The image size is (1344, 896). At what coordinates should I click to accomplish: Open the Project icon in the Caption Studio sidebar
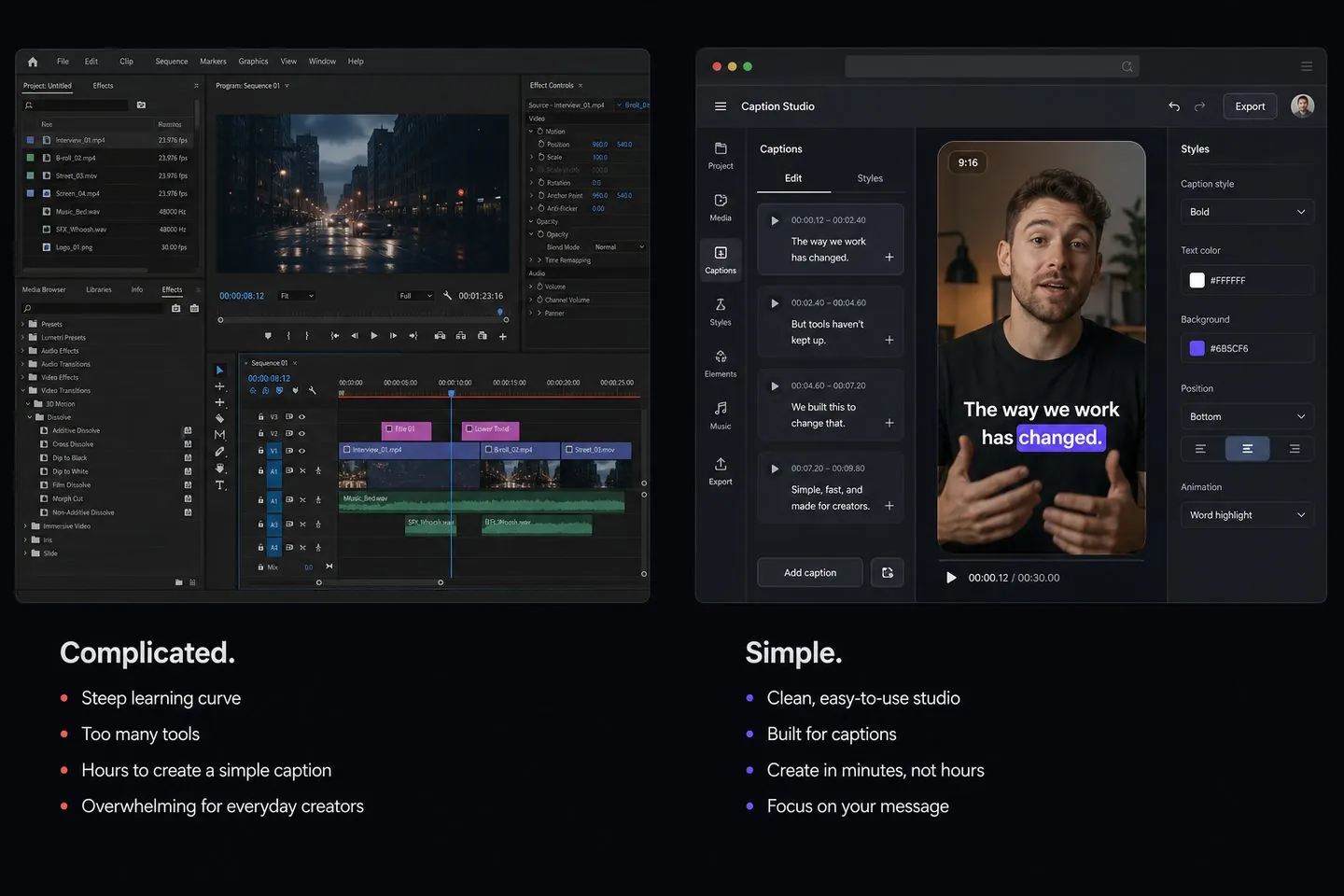pyautogui.click(x=721, y=148)
